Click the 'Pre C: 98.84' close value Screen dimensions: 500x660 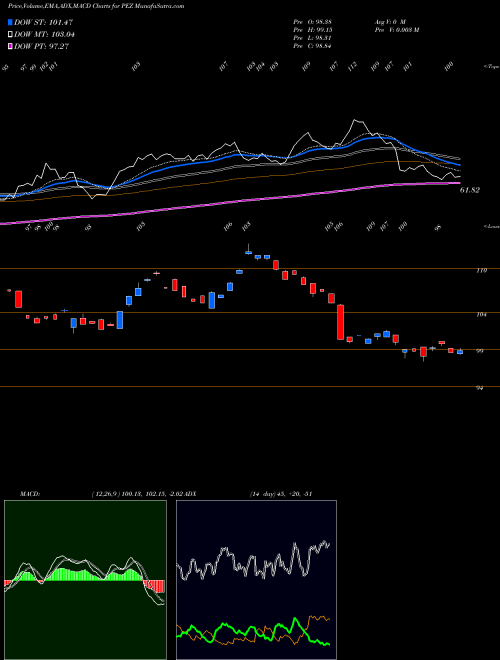(313, 46)
